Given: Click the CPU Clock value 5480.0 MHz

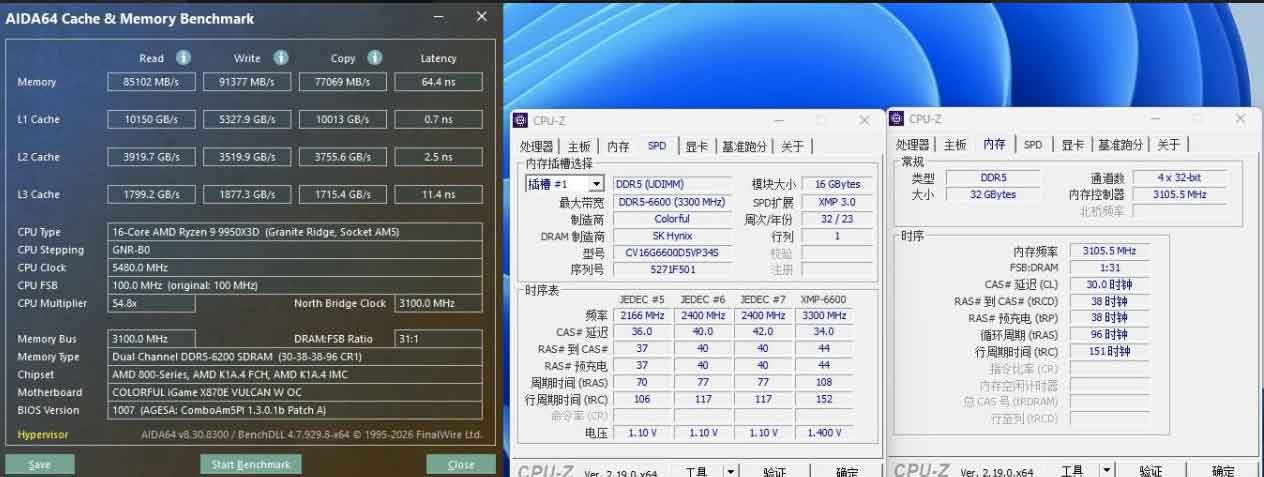Looking at the screenshot, I should (x=296, y=268).
